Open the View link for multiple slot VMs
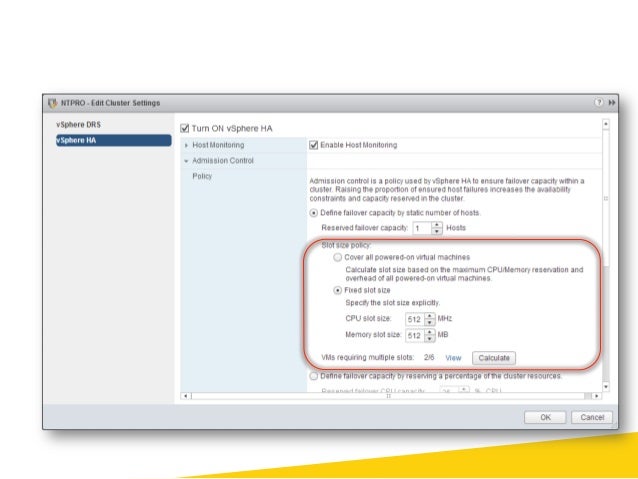The height and width of the screenshot is (479, 638). coord(453,358)
